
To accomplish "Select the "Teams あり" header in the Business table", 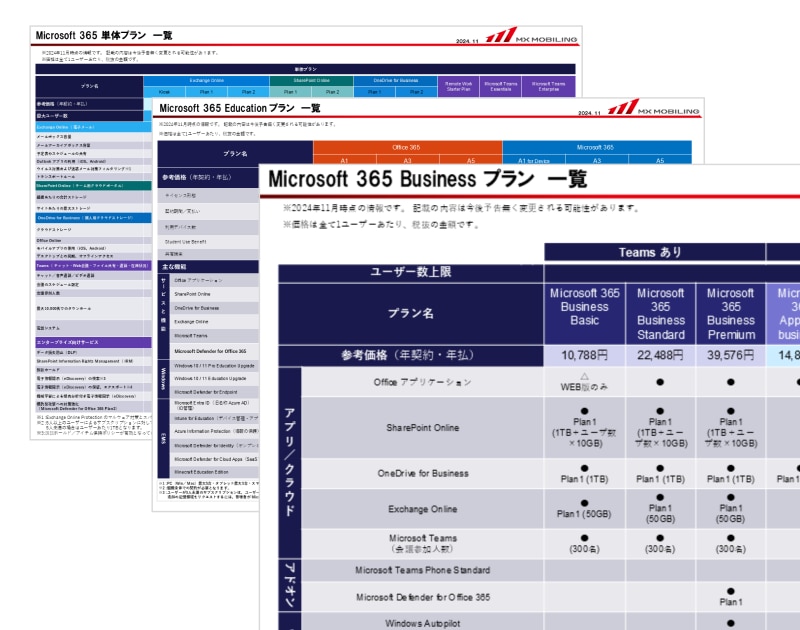I will [x=655, y=252].
